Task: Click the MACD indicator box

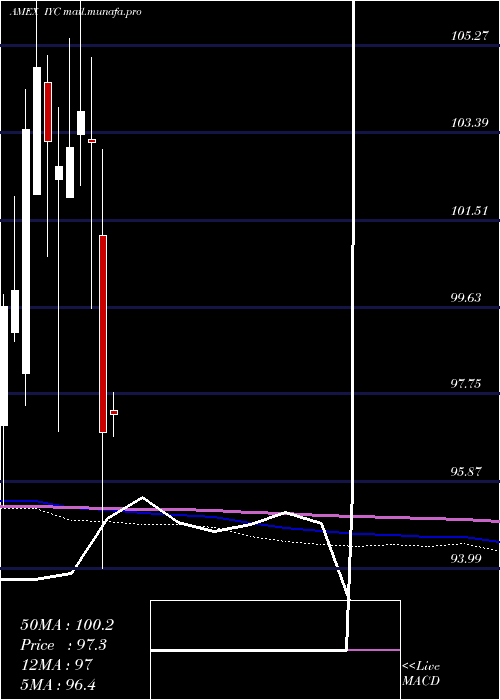Action: click(275, 650)
